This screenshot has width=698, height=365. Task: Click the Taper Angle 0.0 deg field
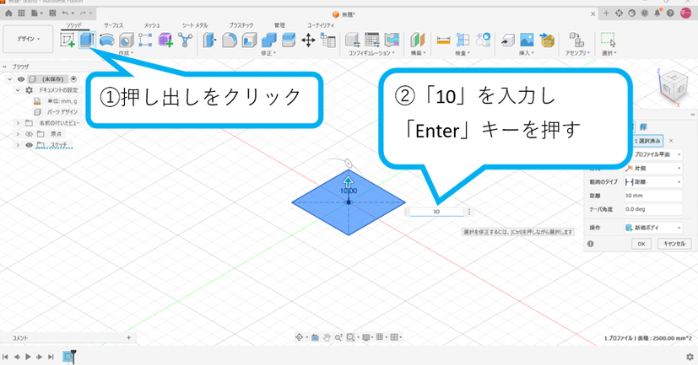coord(653,209)
